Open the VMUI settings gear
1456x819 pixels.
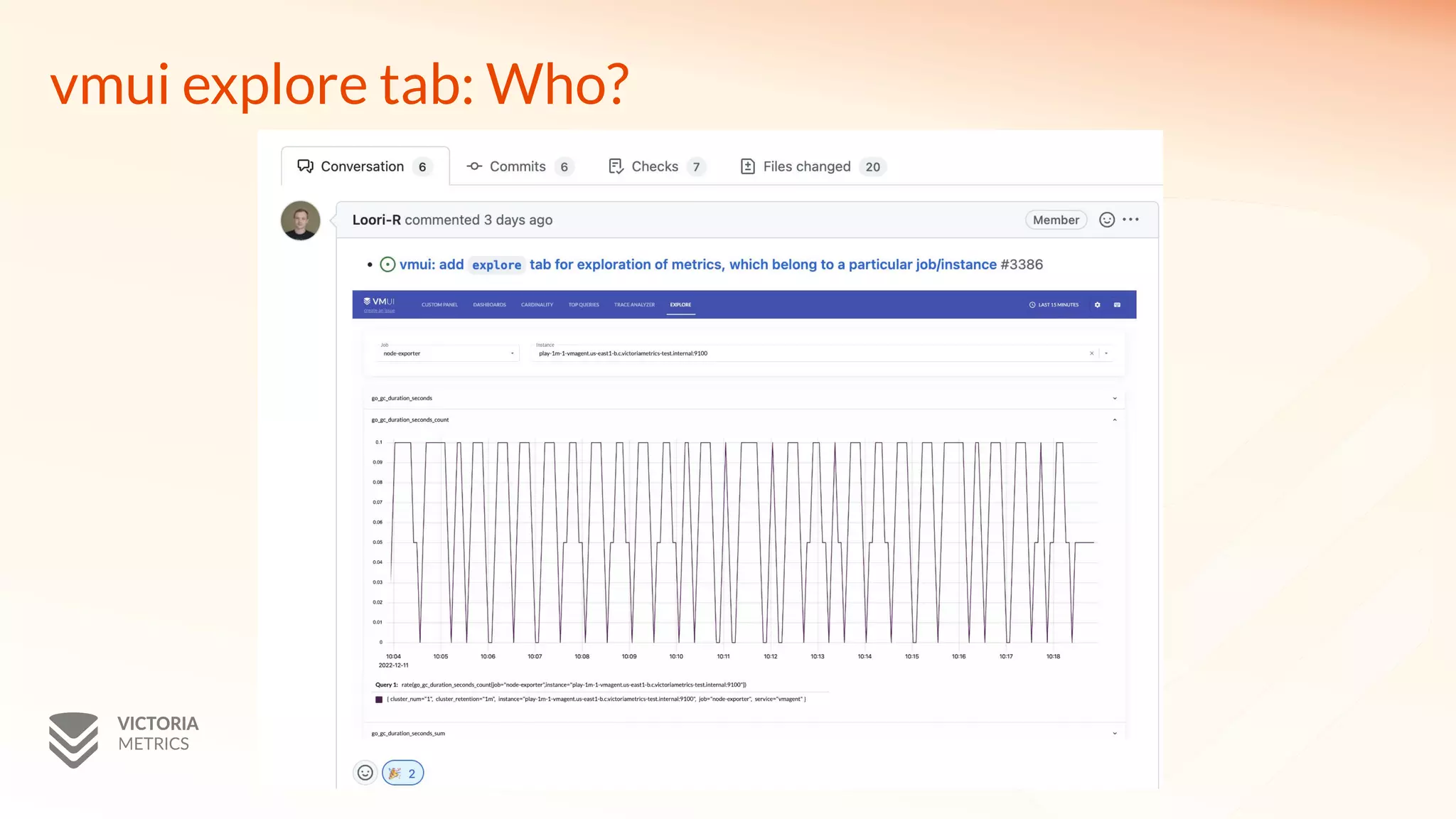coord(1098,305)
